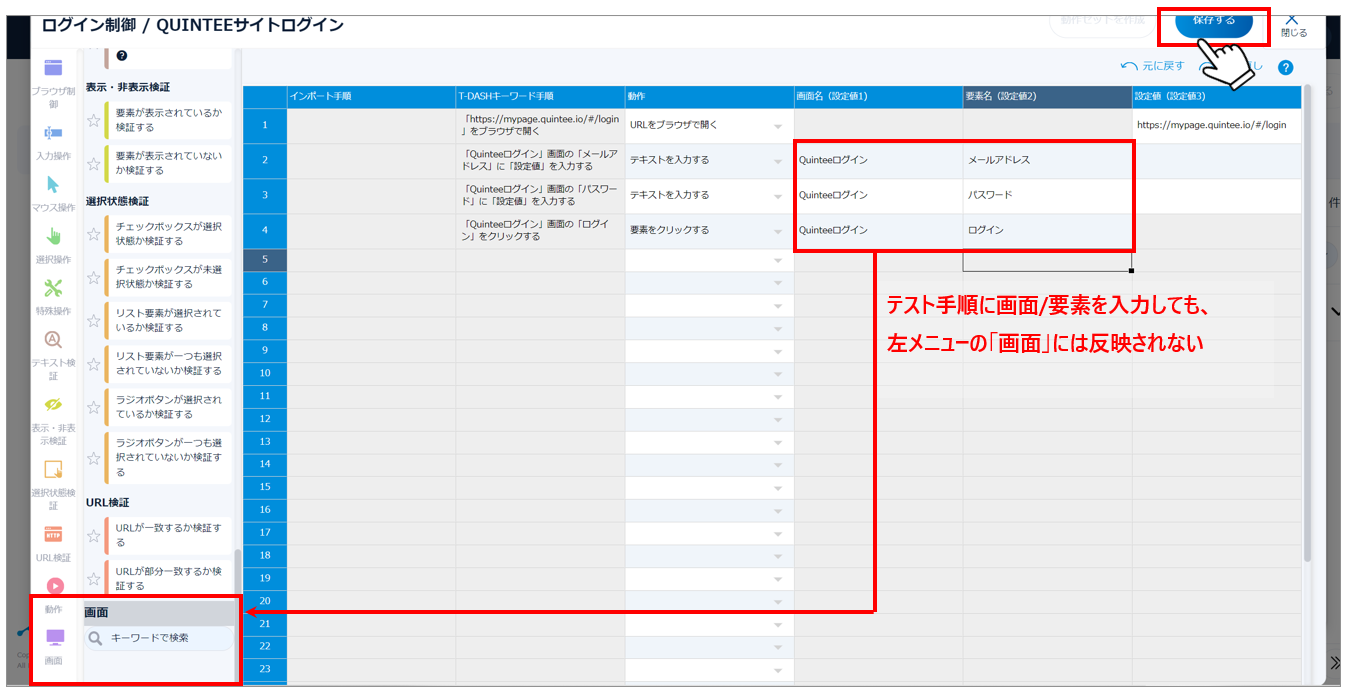This screenshot has width=1345, height=690.
Task: Click the 画面 monitor icon in sidebar
Action: click(54, 637)
